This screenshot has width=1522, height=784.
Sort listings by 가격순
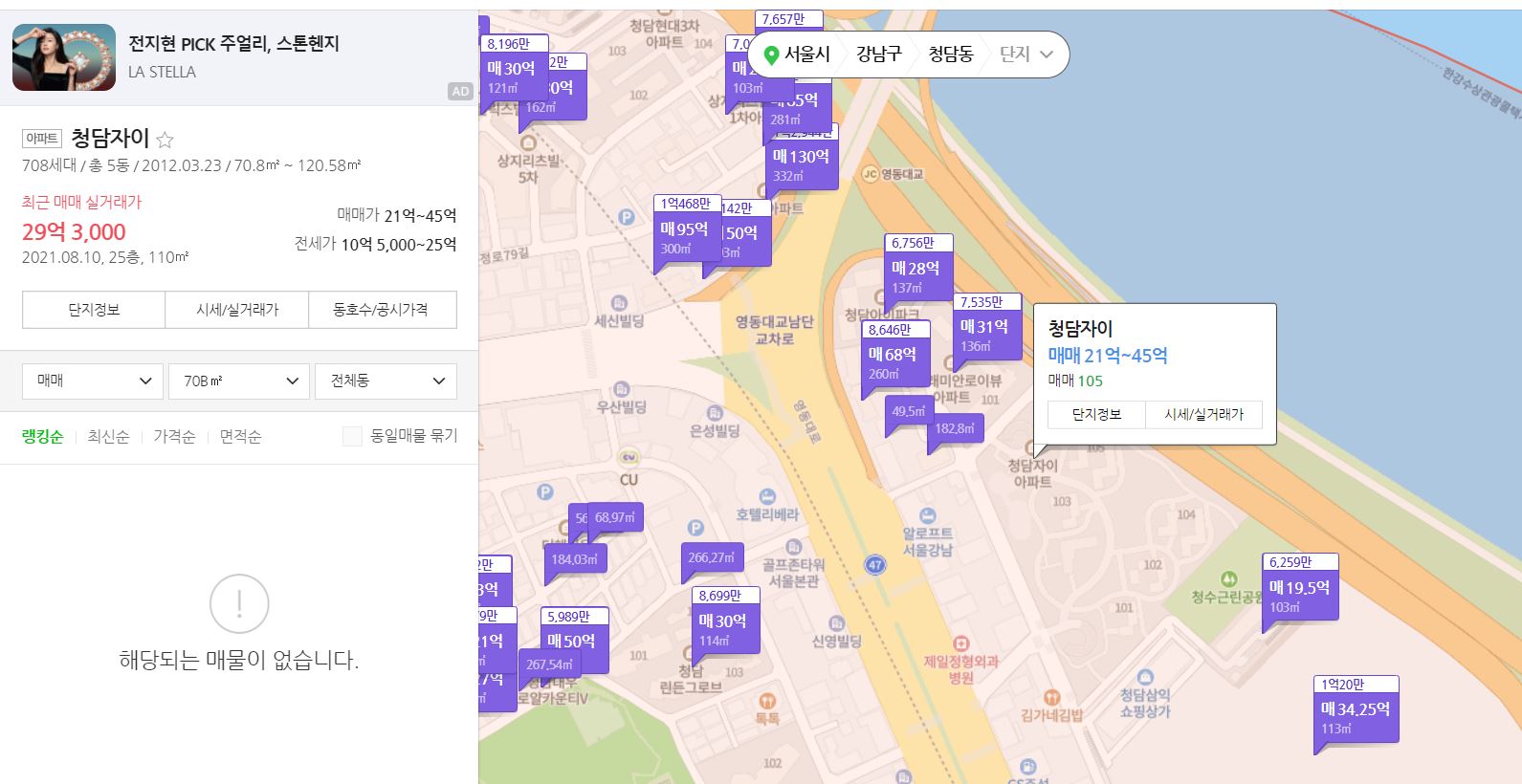click(x=174, y=436)
